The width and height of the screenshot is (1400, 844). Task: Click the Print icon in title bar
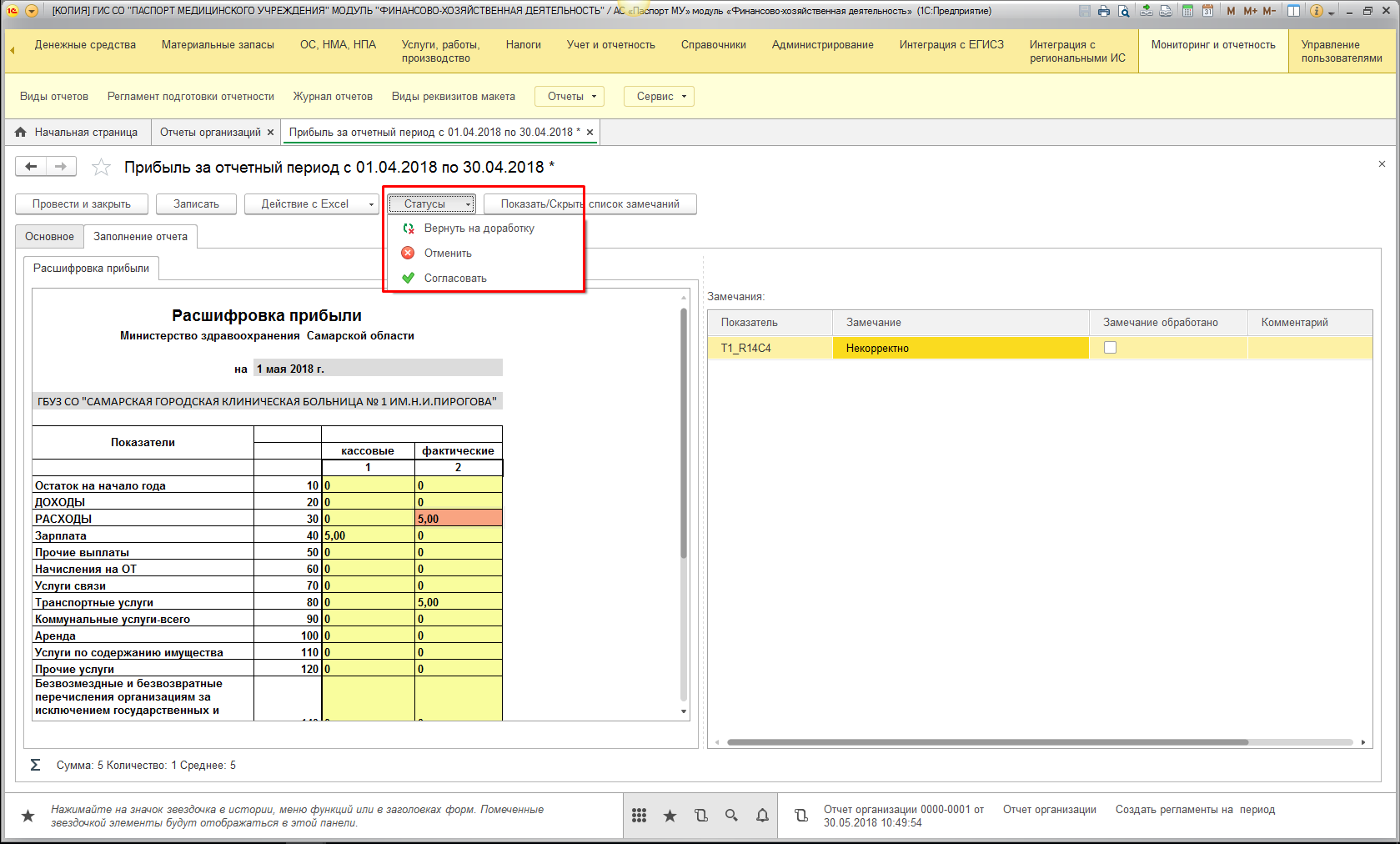[x=1104, y=11]
